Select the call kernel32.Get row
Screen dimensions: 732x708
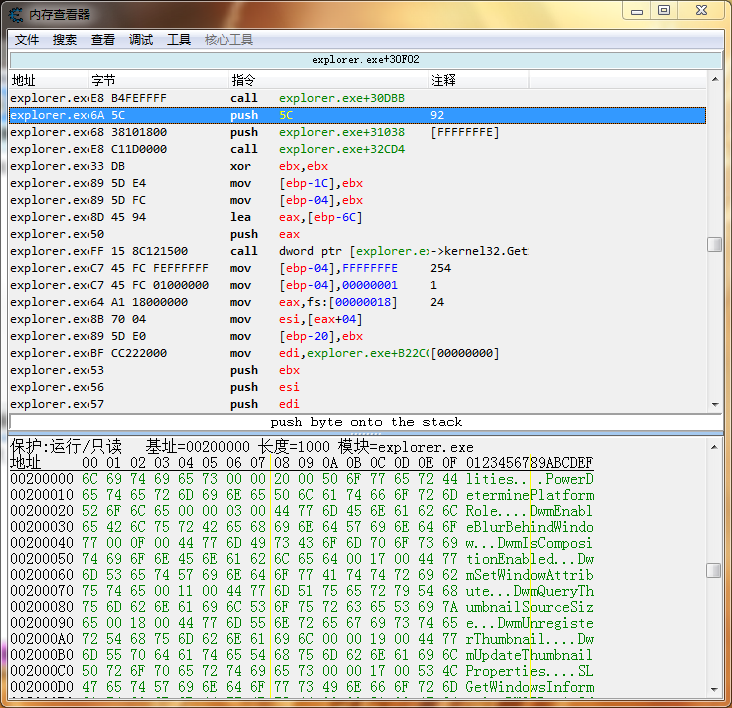pos(358,251)
